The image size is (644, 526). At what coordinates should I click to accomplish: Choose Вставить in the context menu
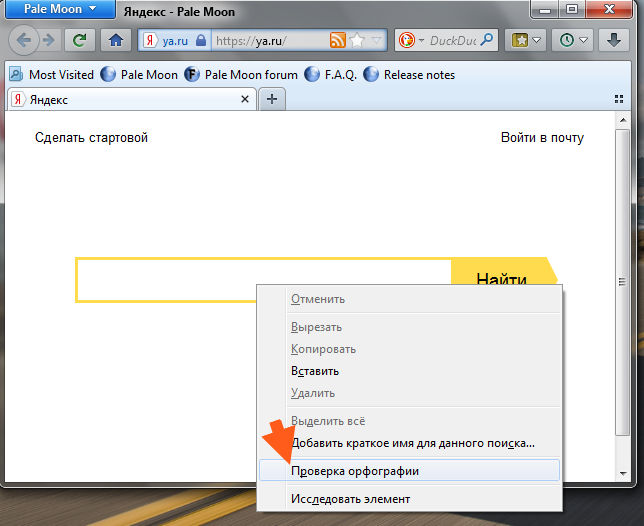point(409,371)
